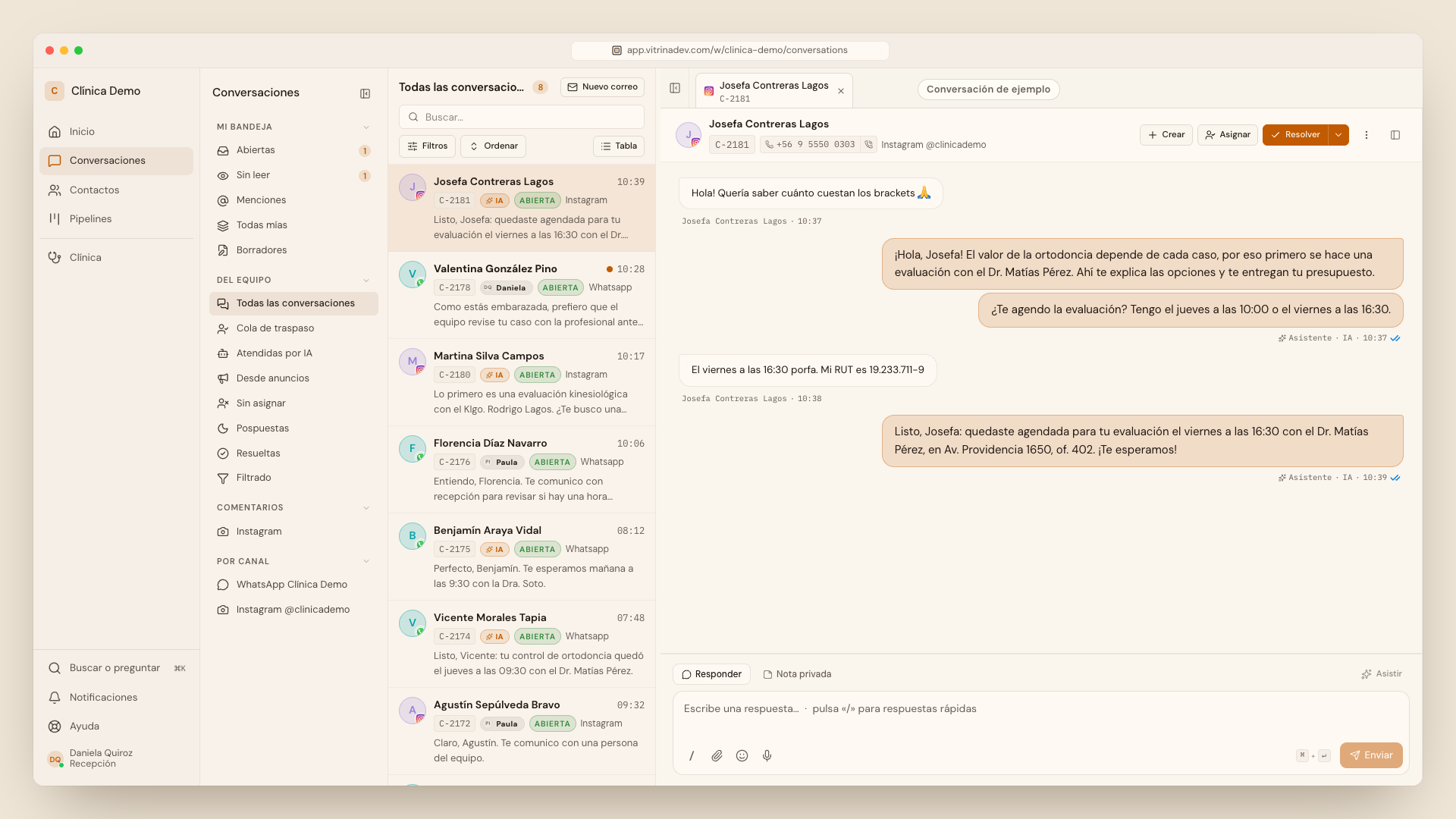Close the Josefa Contreras Lagos tab
This screenshot has height=819, width=1456.
[841, 91]
